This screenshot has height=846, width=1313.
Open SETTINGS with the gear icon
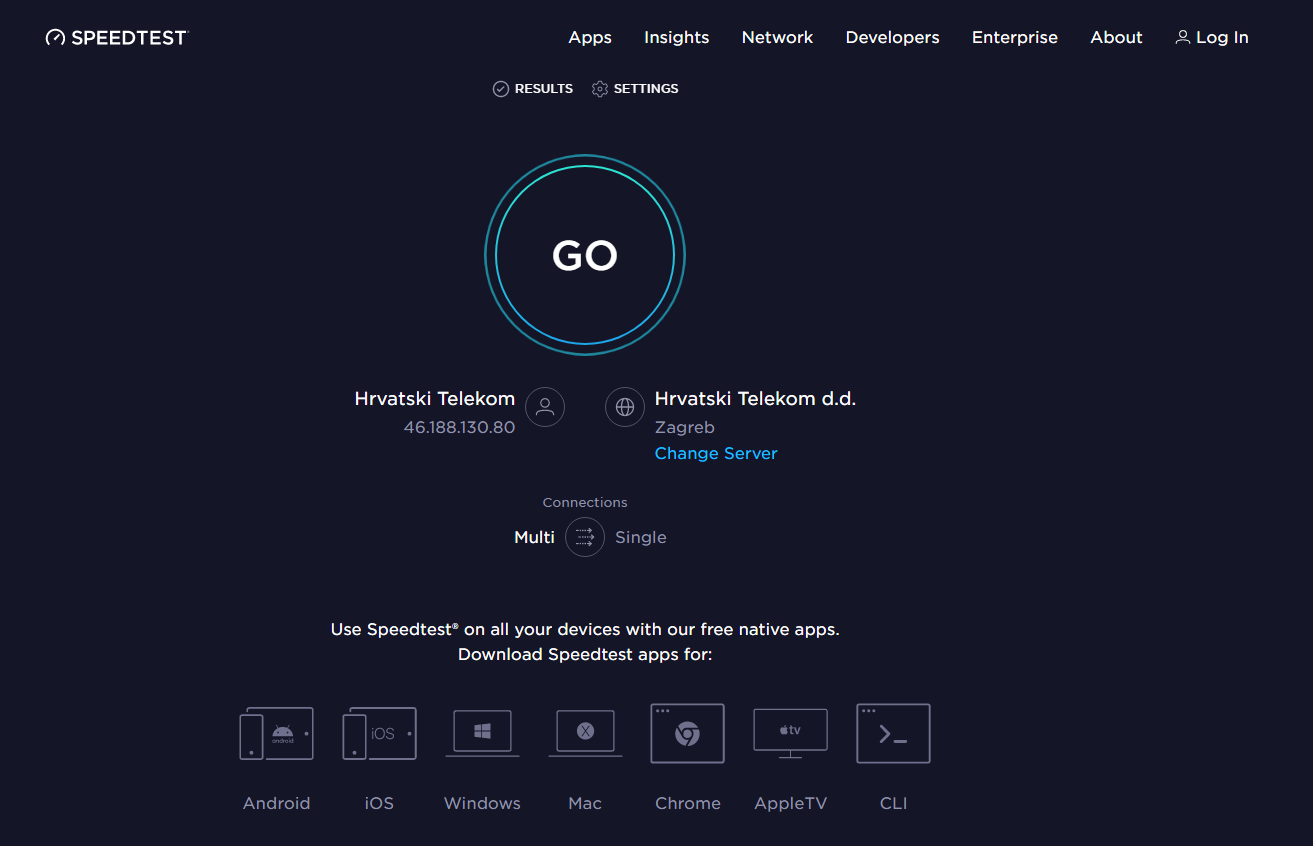(635, 89)
